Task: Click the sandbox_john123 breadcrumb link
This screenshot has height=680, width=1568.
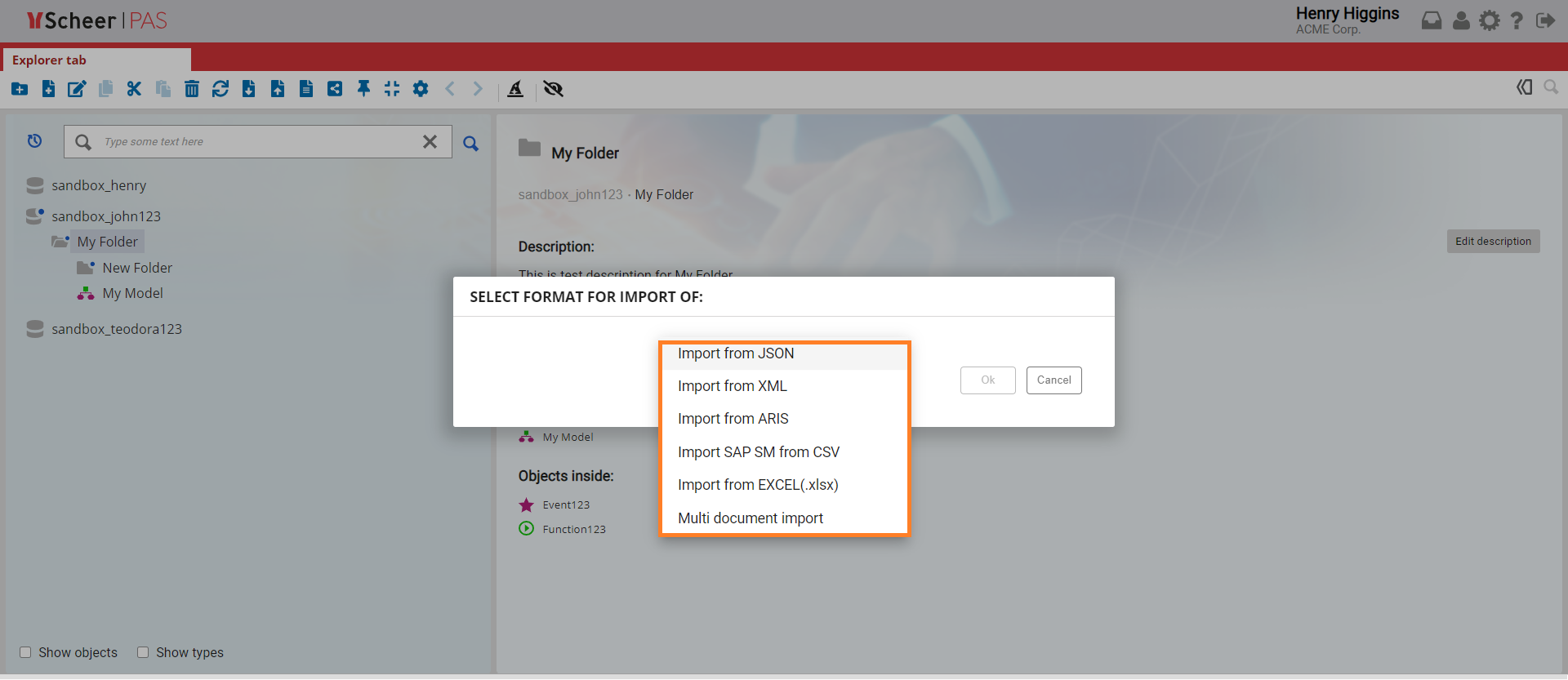Action: (570, 194)
